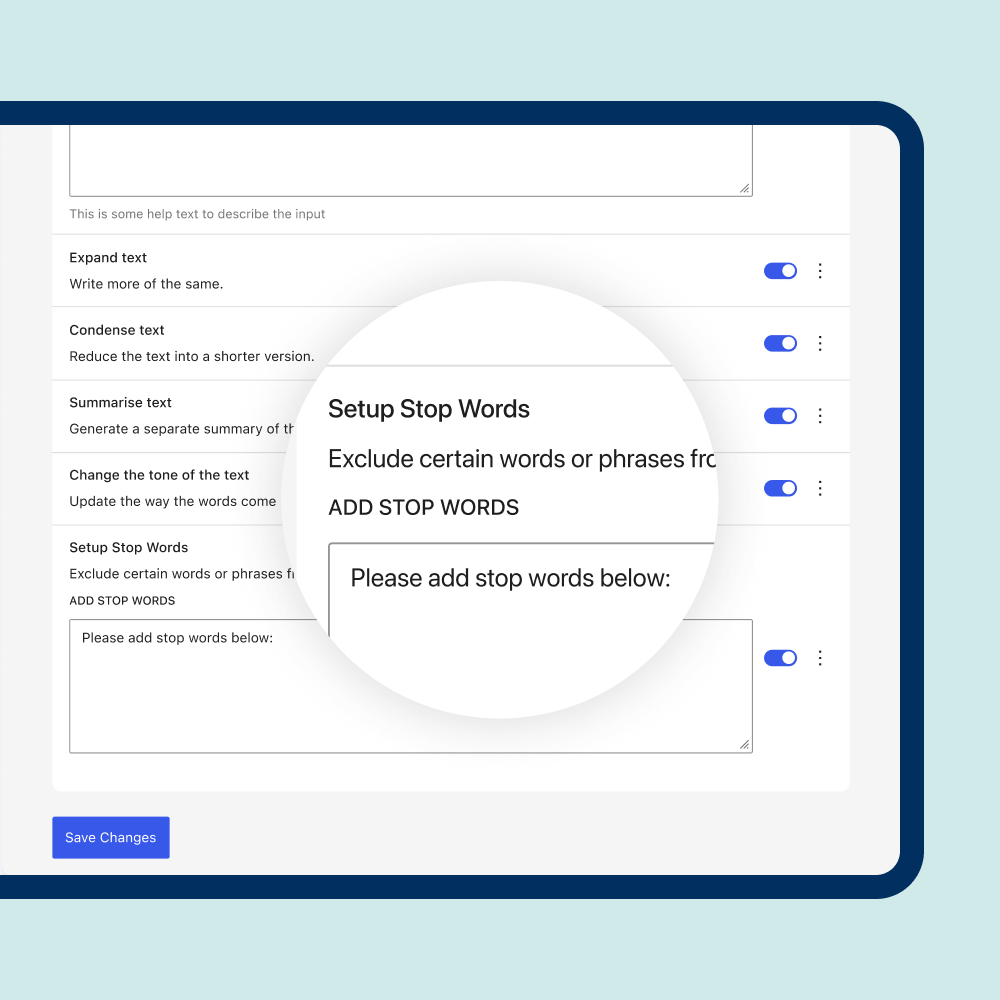1000x1000 pixels.
Task: Click the magnified ADD STOP WORDS label
Action: [x=423, y=508]
